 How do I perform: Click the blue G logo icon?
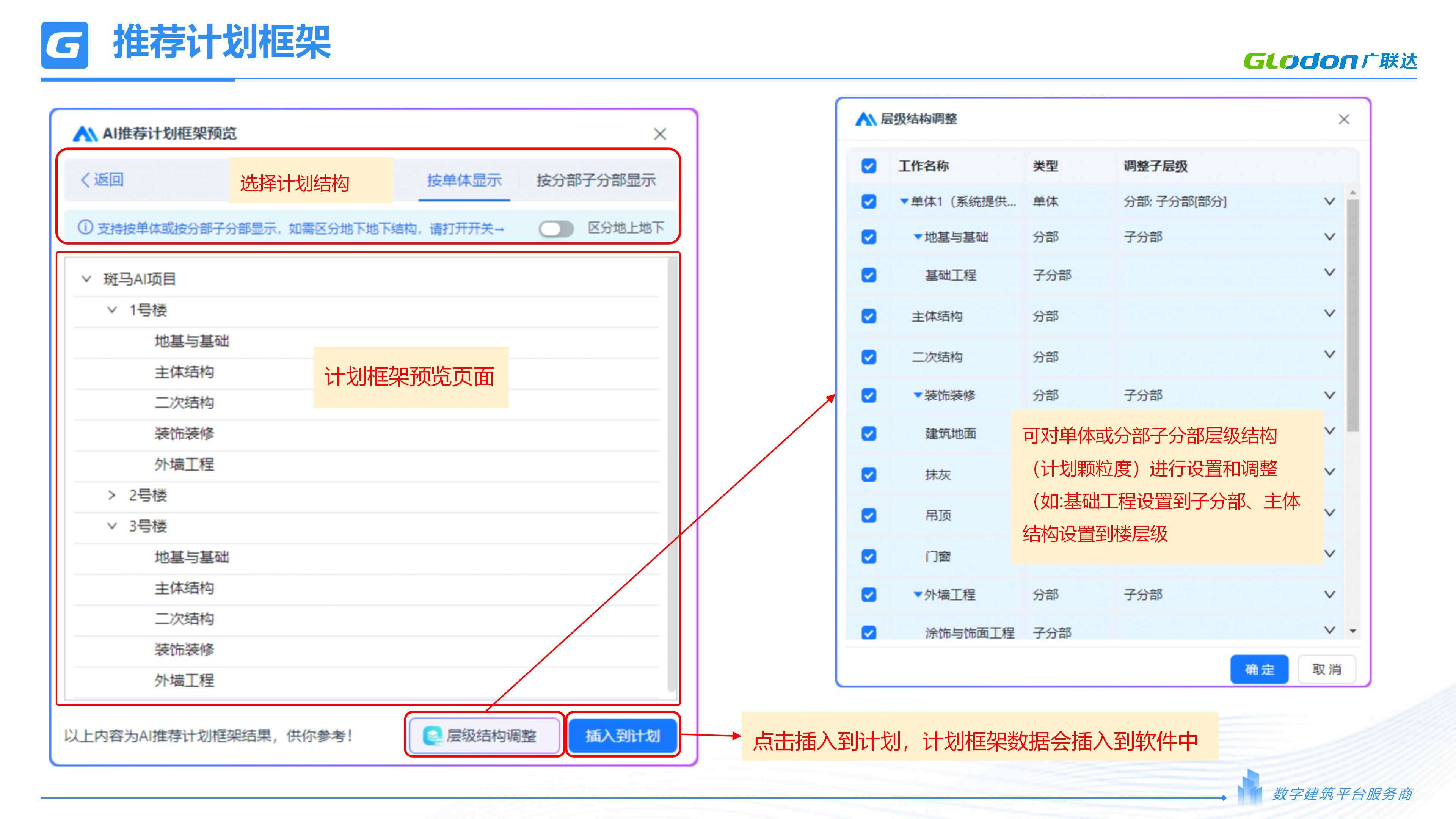click(64, 45)
